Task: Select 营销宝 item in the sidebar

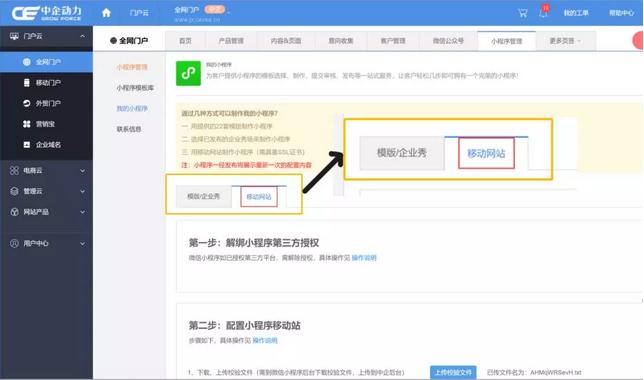Action: pyautogui.click(x=46, y=124)
